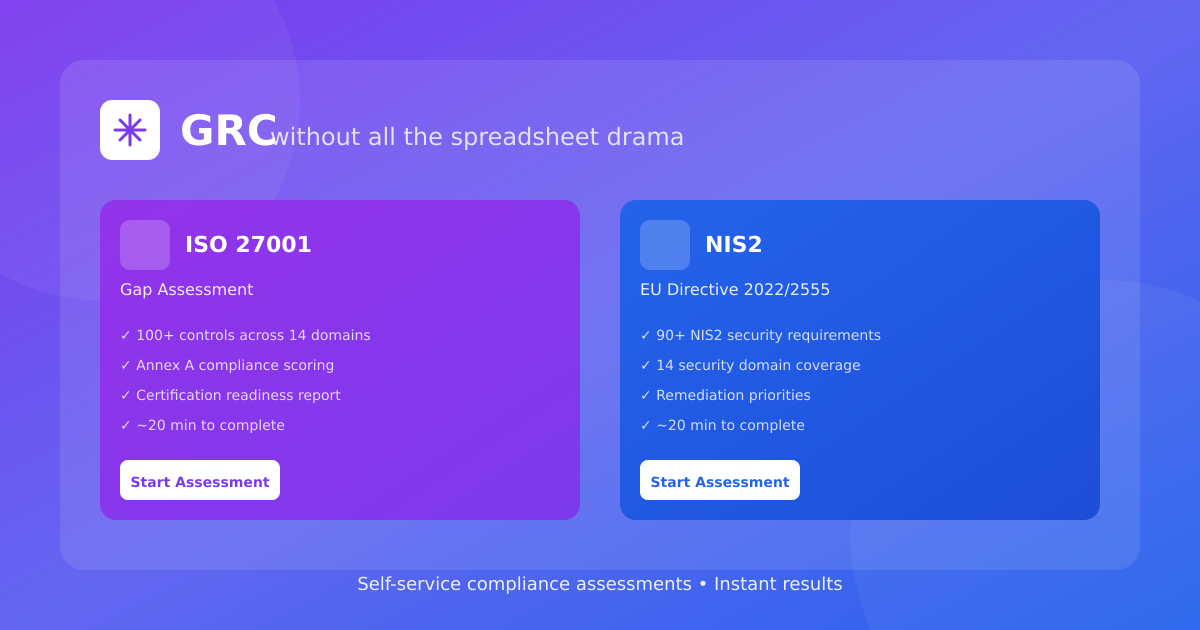The height and width of the screenshot is (630, 1200).
Task: Open details for EU Directive 2022/2555
Action: 735,289
